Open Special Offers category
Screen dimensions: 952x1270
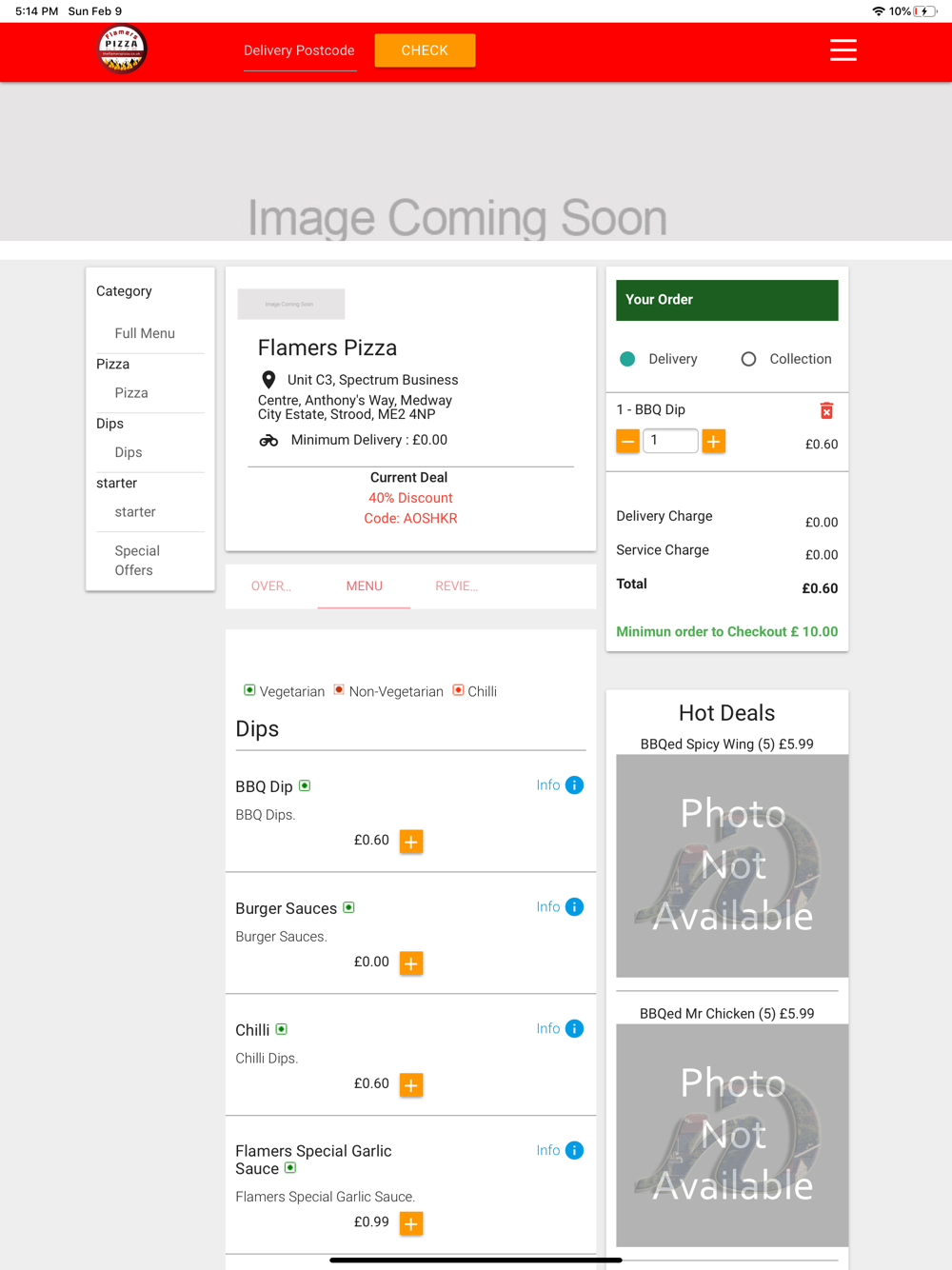(x=137, y=561)
